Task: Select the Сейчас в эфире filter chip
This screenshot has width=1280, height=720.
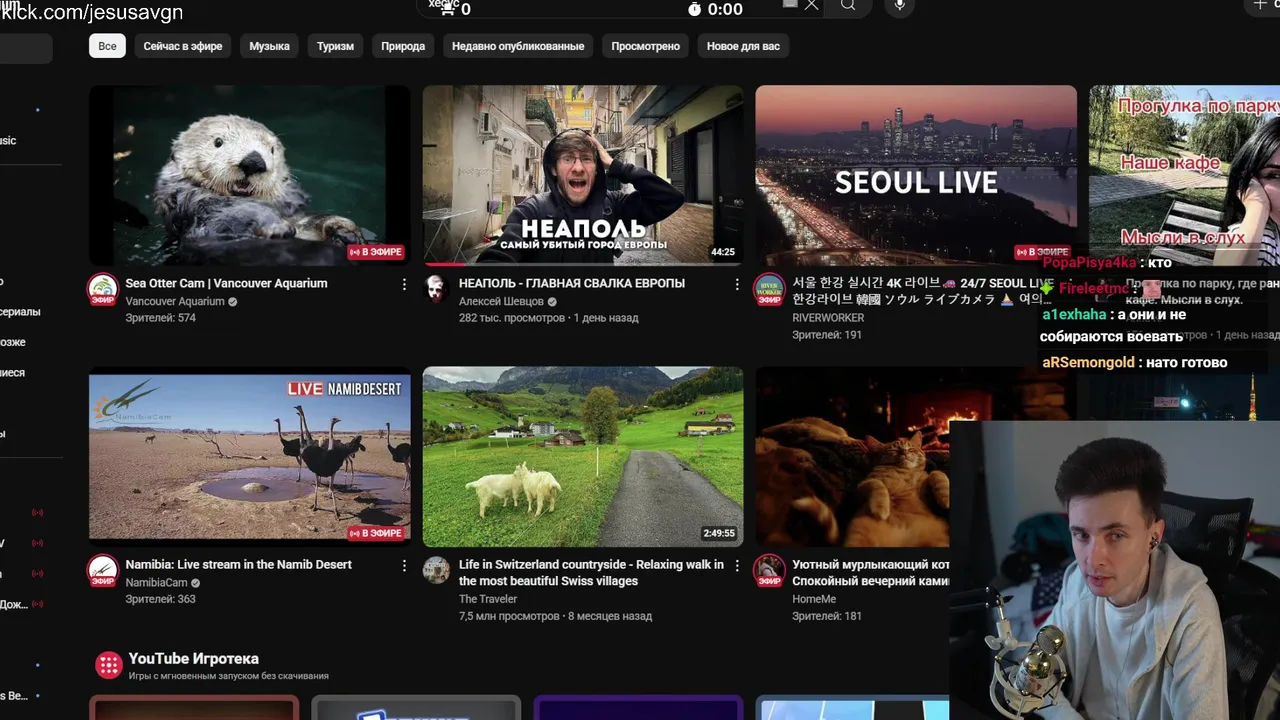Action: [183, 46]
